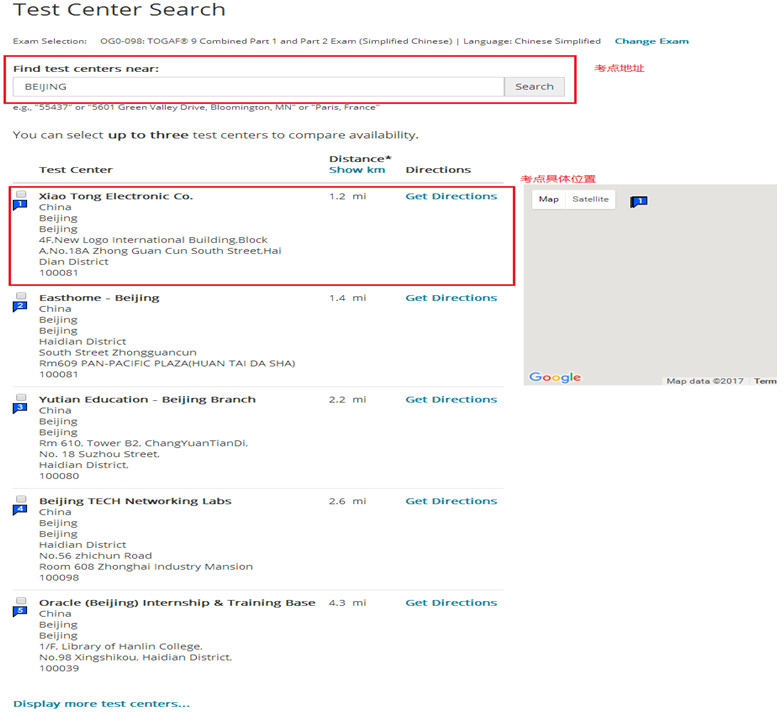The height and width of the screenshot is (715, 784).
Task: Click Show km under Distance
Action: (x=357, y=170)
